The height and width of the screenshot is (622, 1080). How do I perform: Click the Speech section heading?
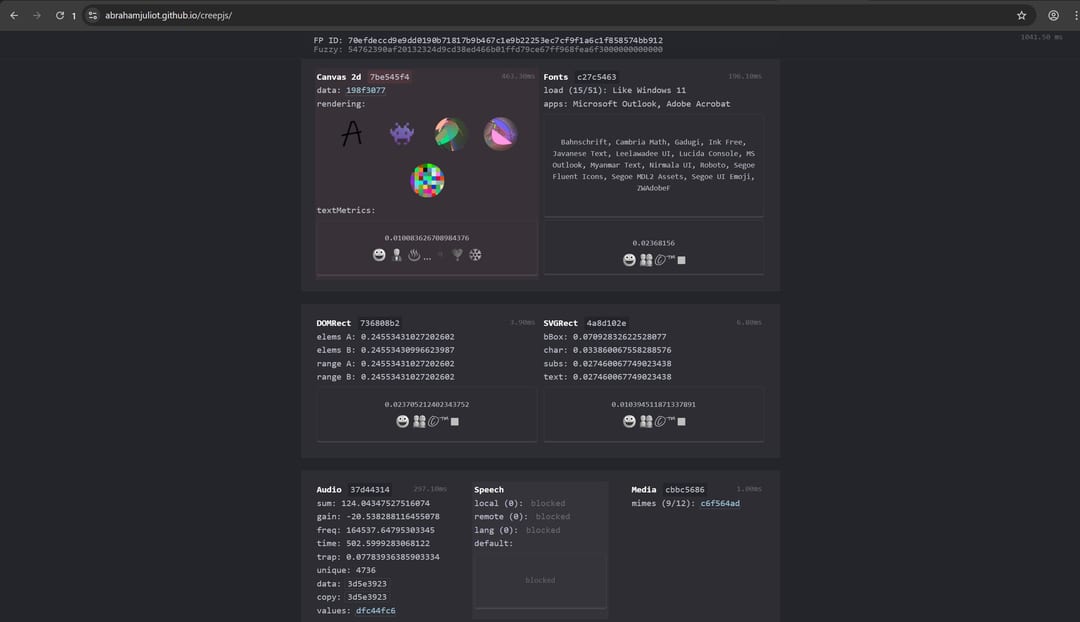coord(488,490)
